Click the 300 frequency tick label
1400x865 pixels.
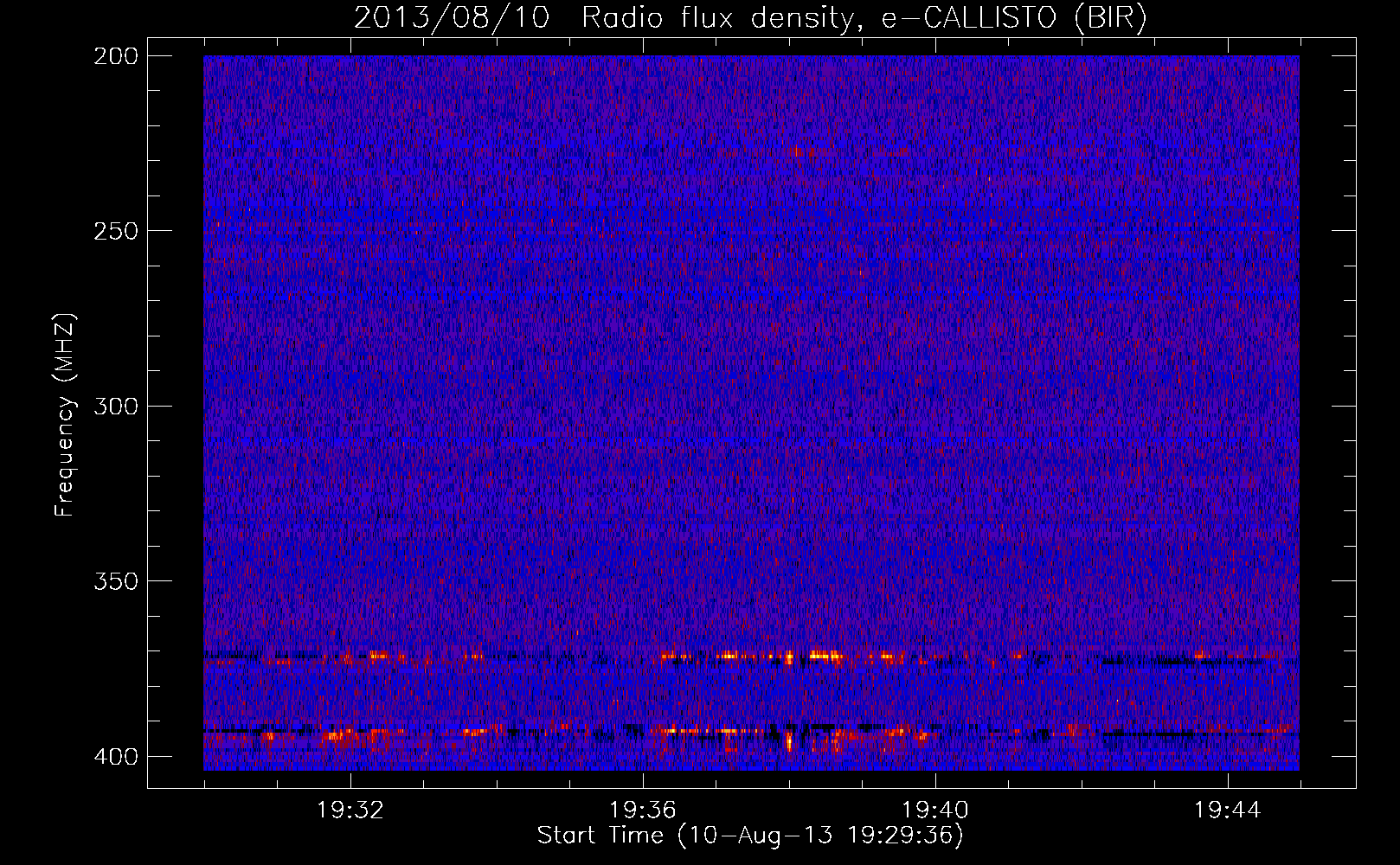116,407
